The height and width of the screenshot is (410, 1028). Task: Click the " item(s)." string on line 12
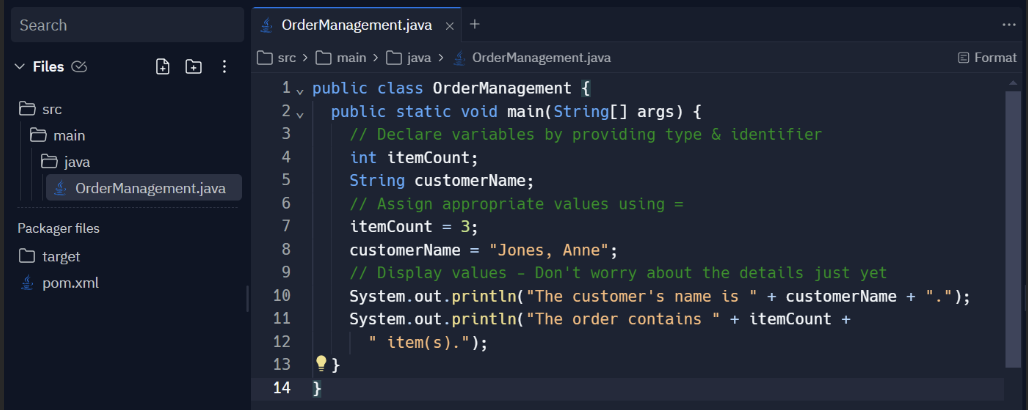(x=419, y=342)
